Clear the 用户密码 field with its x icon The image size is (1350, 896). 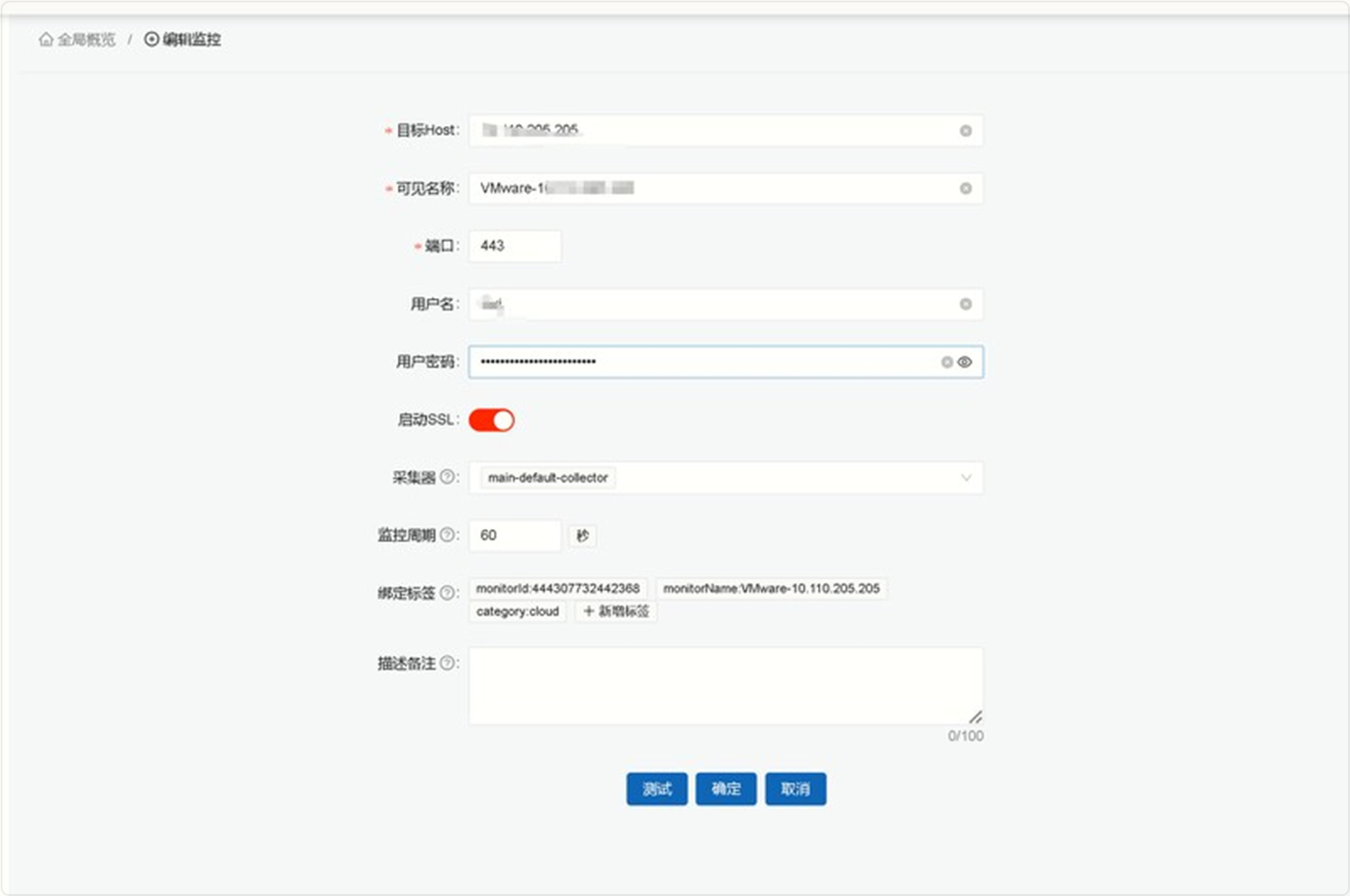click(949, 362)
